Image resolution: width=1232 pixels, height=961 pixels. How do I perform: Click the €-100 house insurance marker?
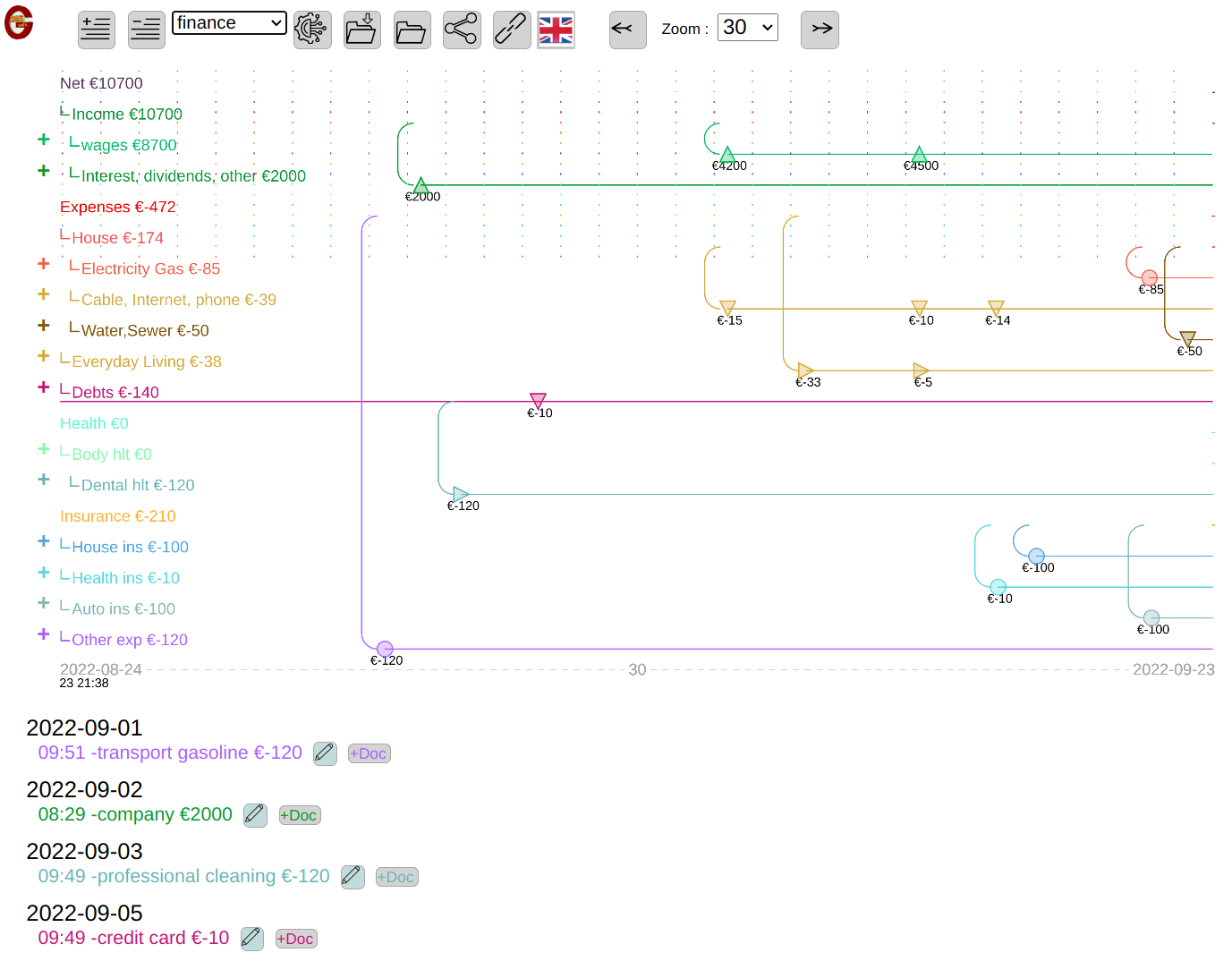point(1036,556)
